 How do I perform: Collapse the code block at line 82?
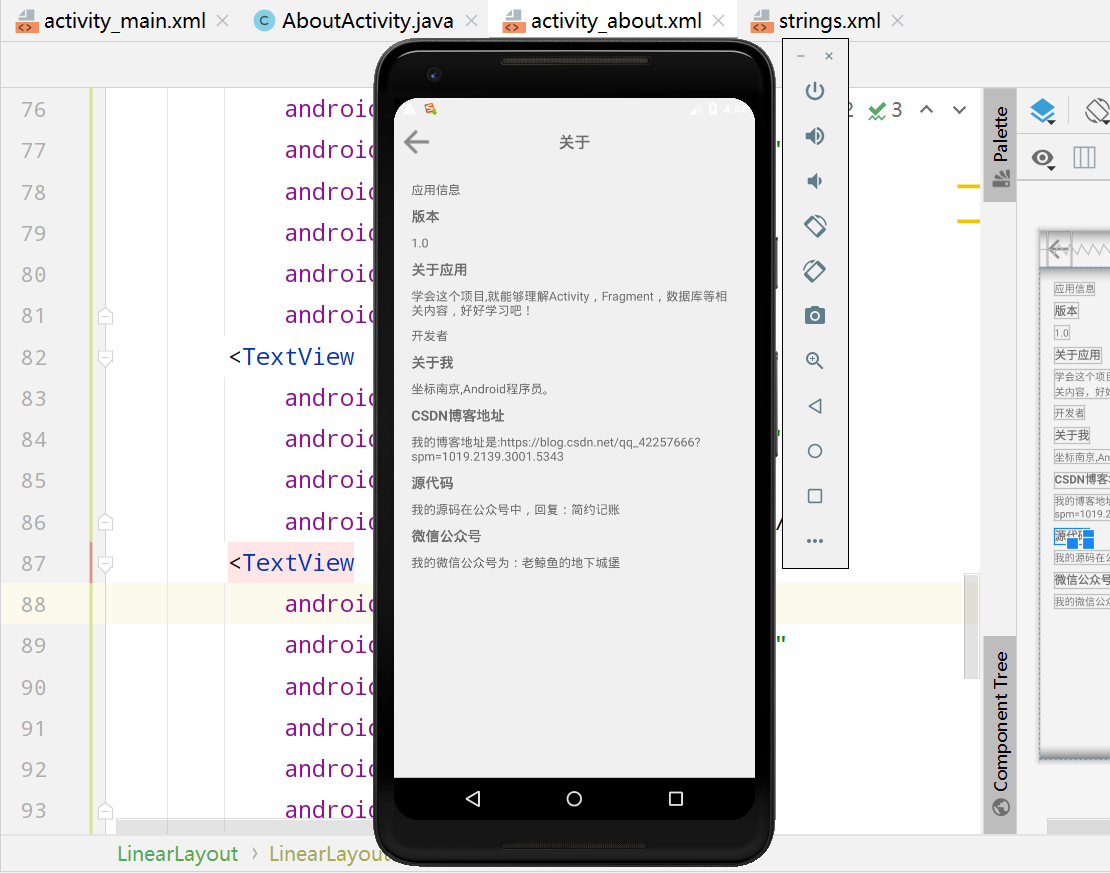click(x=105, y=358)
